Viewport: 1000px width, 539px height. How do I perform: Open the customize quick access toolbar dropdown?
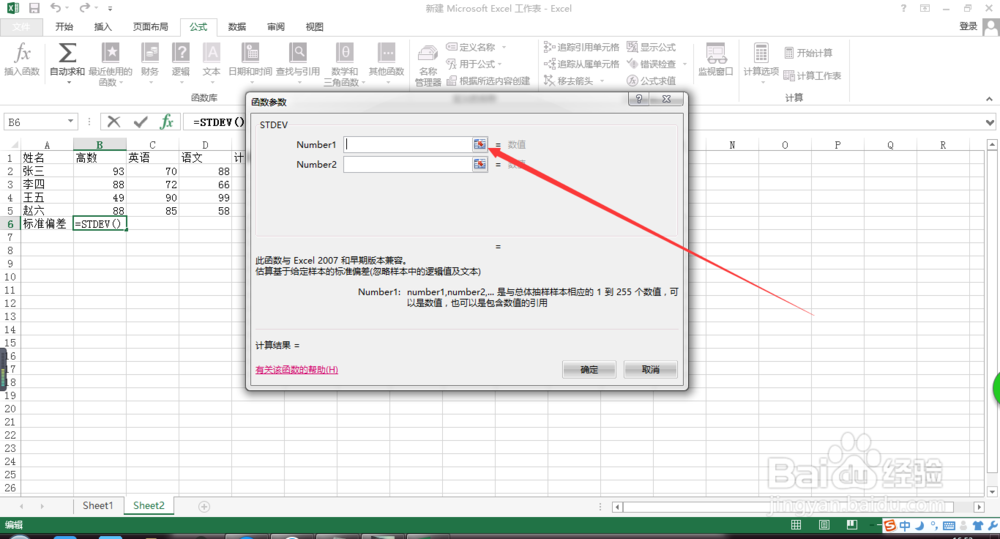pos(110,8)
